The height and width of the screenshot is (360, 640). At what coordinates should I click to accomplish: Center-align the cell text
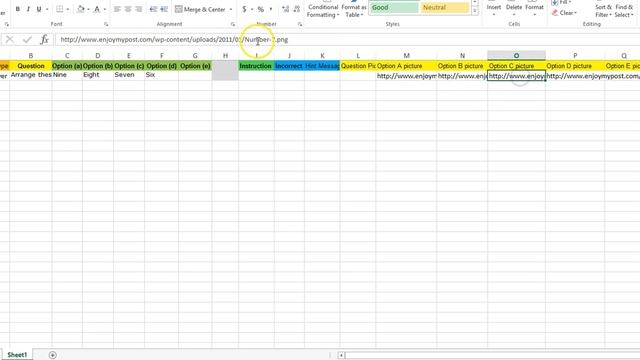[128, 9]
